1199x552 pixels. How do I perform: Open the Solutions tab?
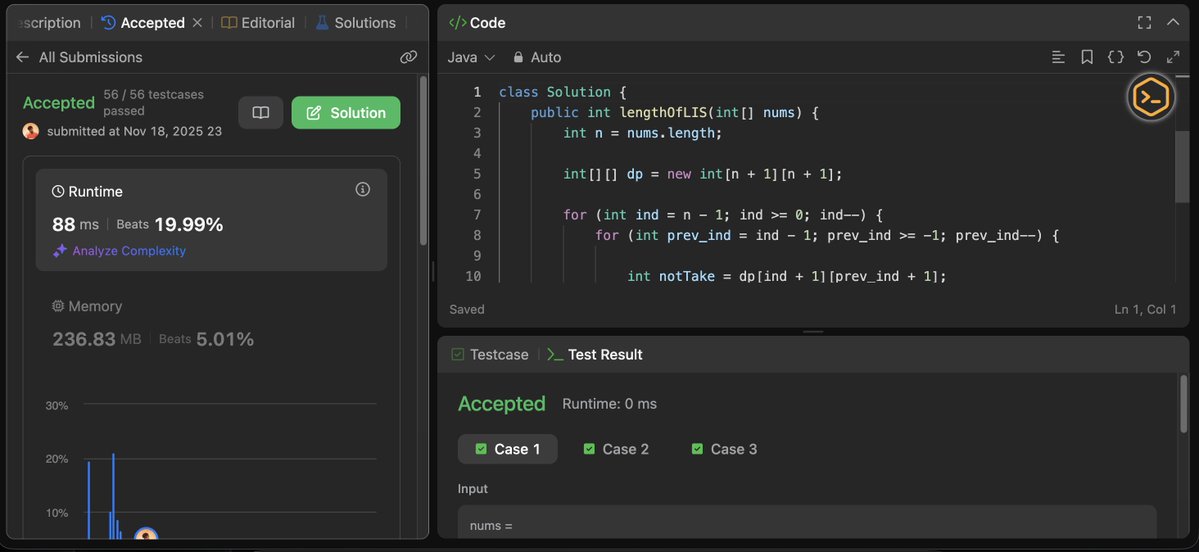pyautogui.click(x=356, y=23)
